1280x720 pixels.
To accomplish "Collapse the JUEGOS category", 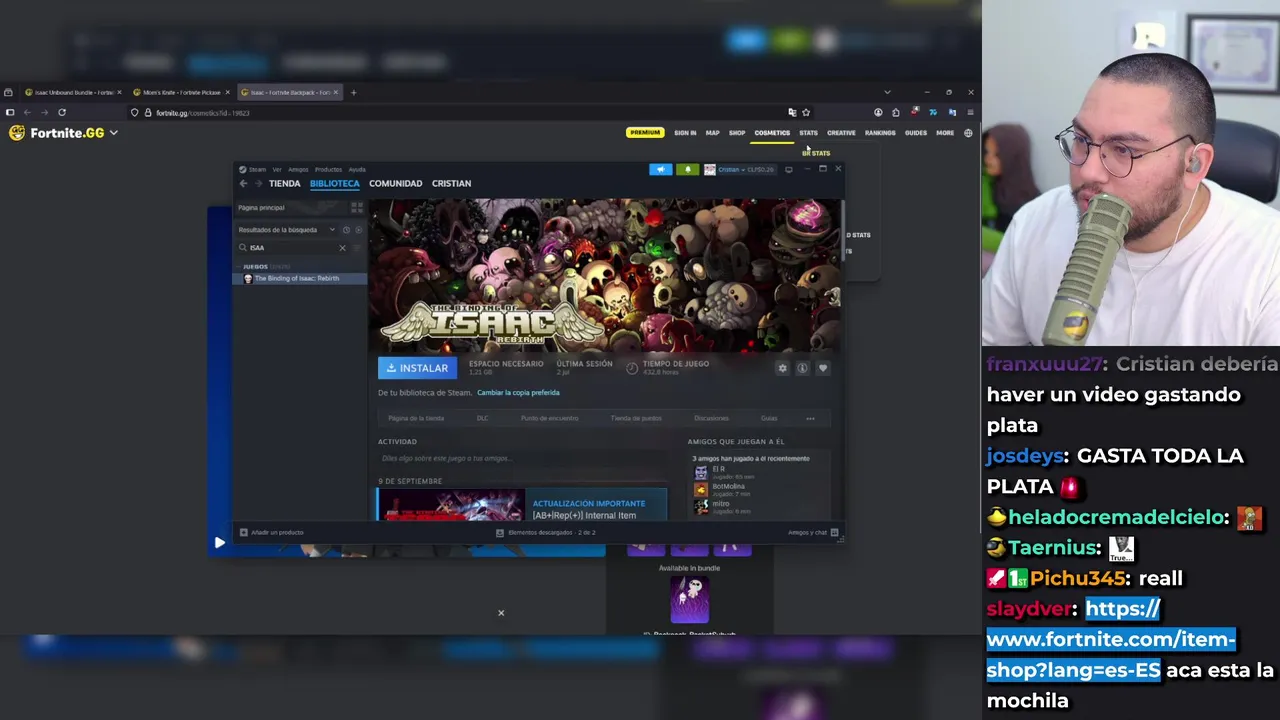I will pyautogui.click(x=255, y=267).
